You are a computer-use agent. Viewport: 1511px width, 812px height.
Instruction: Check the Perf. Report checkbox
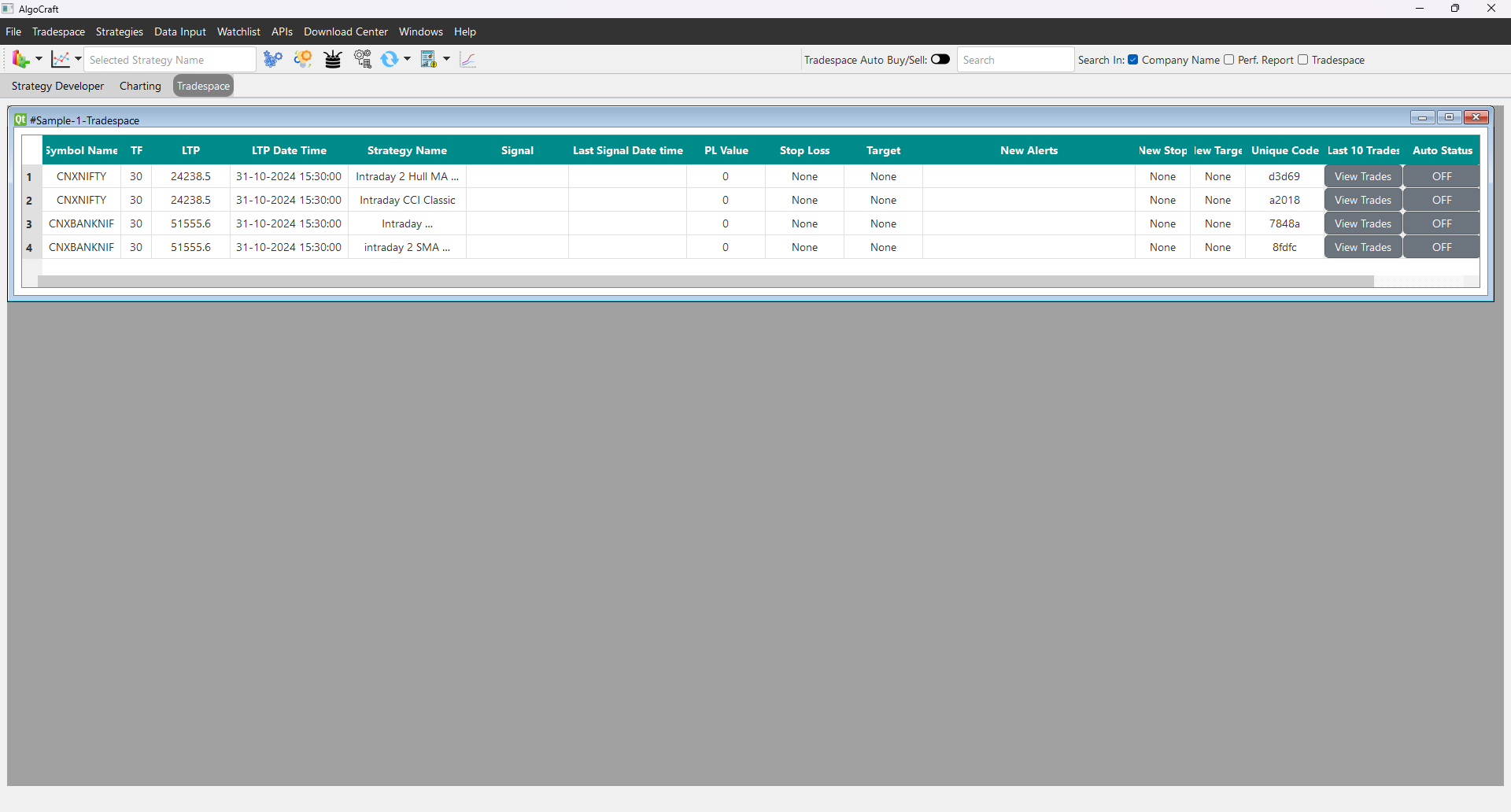(1229, 60)
